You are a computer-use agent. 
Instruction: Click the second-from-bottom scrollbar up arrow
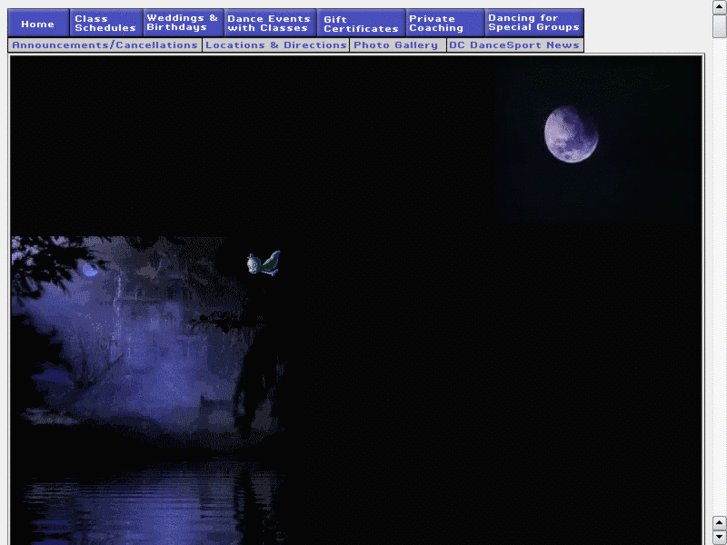coord(719,523)
